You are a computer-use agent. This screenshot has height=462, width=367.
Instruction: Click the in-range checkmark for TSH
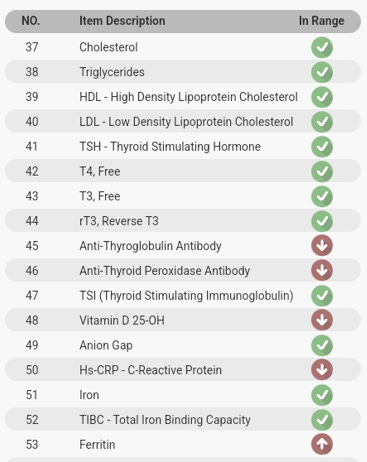tap(322, 147)
